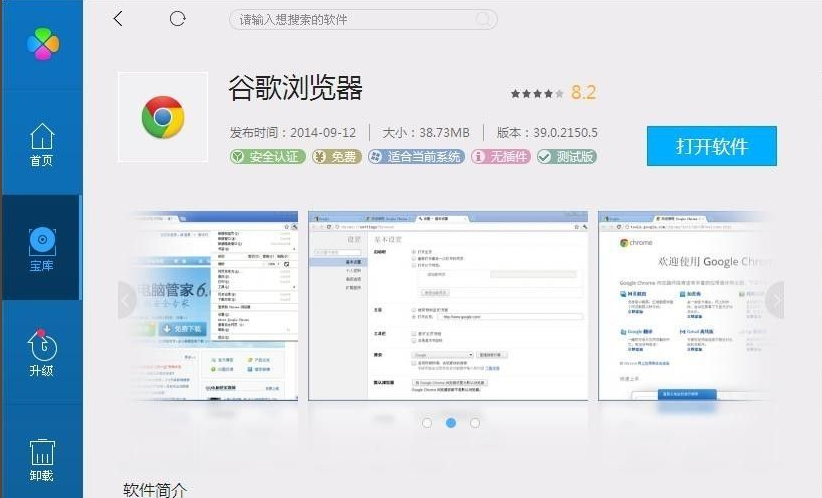
Task: Select the third carousel page dot
Action: click(x=475, y=423)
